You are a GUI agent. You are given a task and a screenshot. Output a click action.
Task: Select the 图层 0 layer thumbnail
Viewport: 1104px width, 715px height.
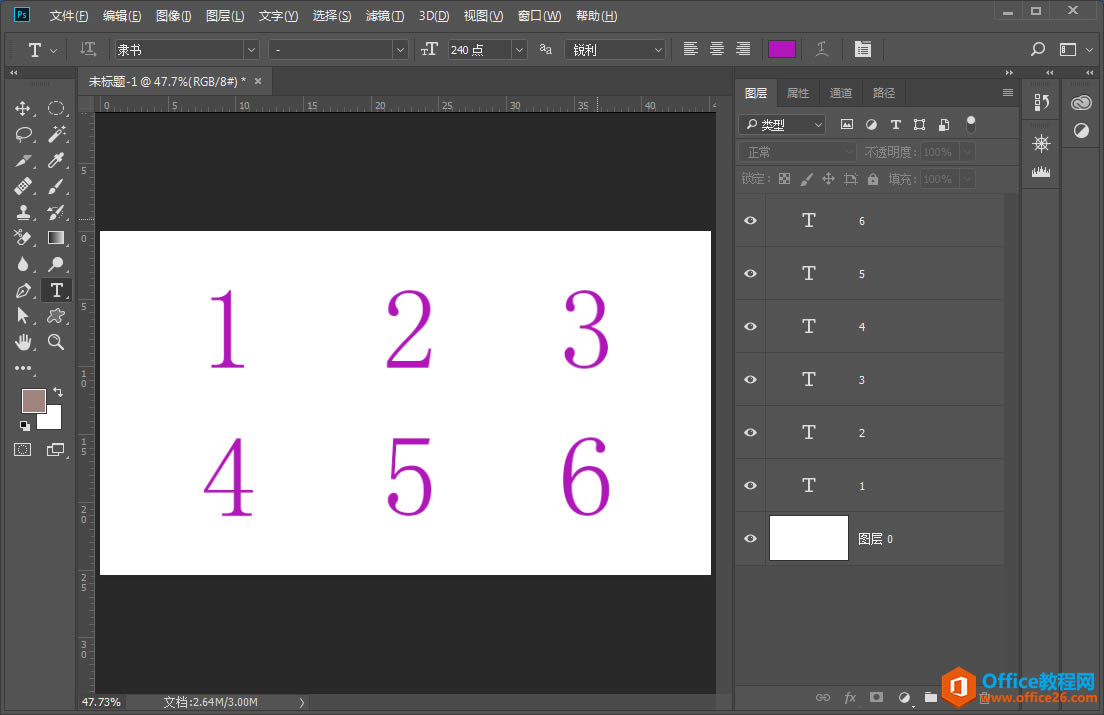click(x=808, y=538)
